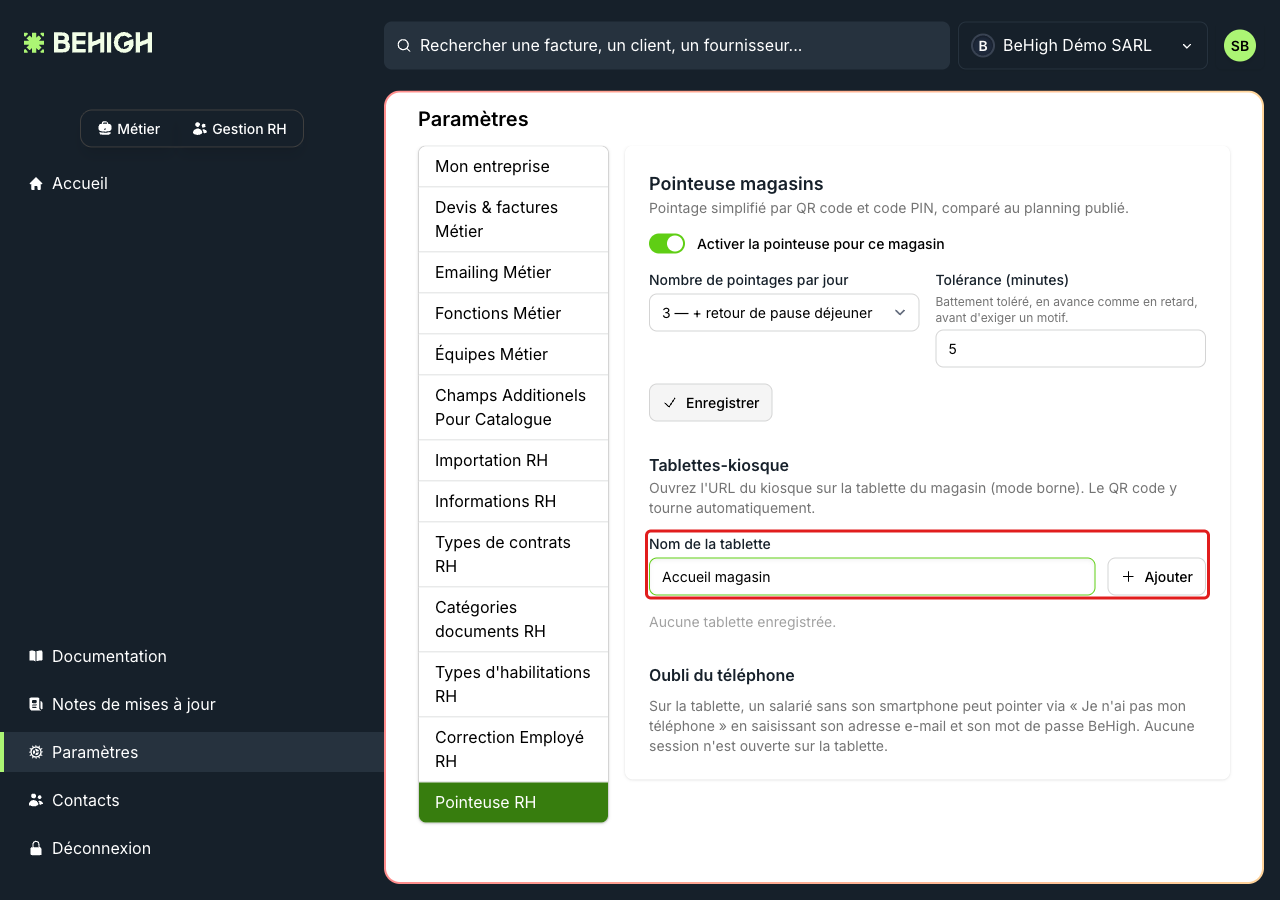This screenshot has width=1280, height=900.
Task: Open Informations RH tab
Action: tap(513, 501)
